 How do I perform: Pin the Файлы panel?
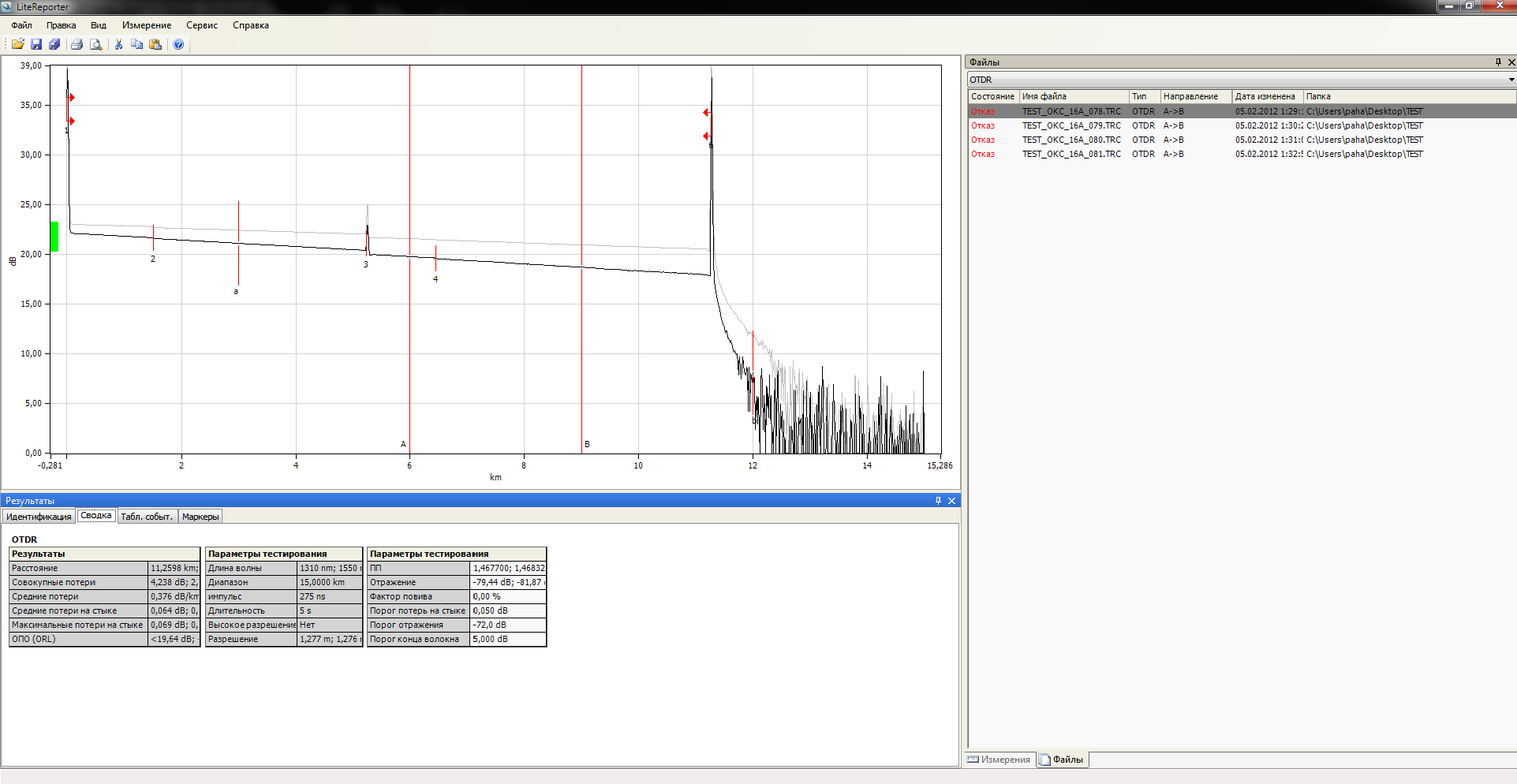1498,62
